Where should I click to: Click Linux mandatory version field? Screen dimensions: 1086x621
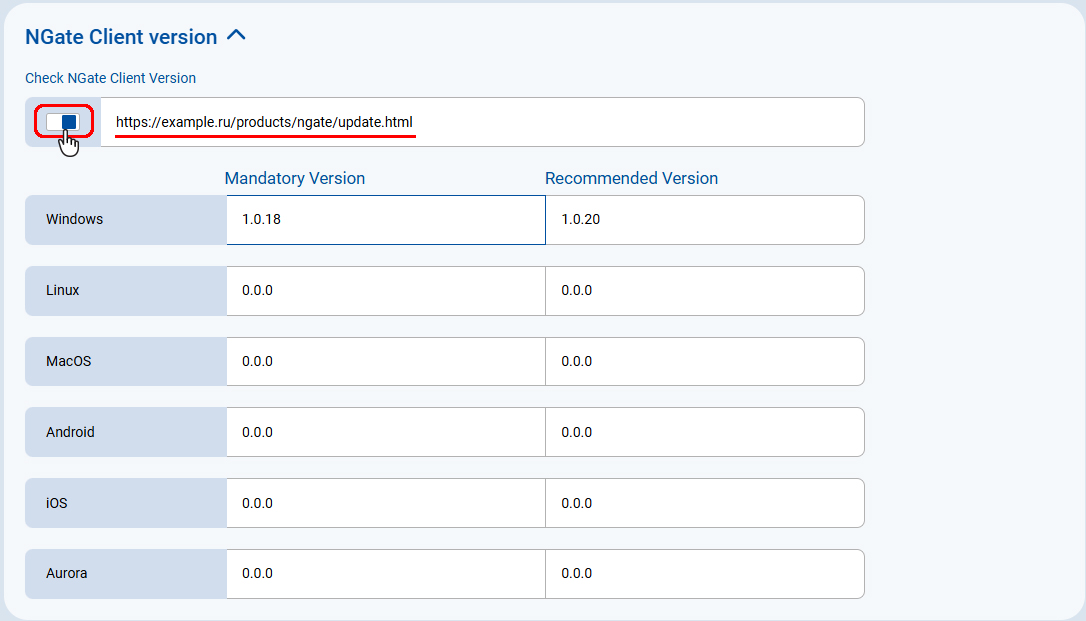pos(385,291)
